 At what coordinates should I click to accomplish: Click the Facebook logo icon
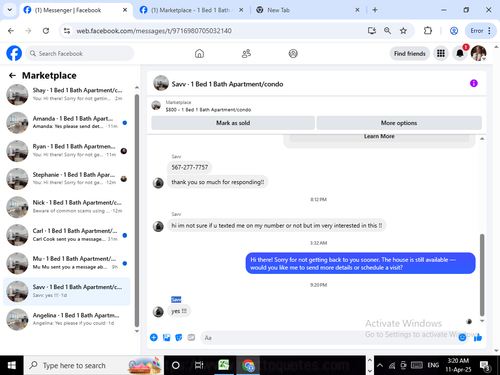[x=14, y=53]
